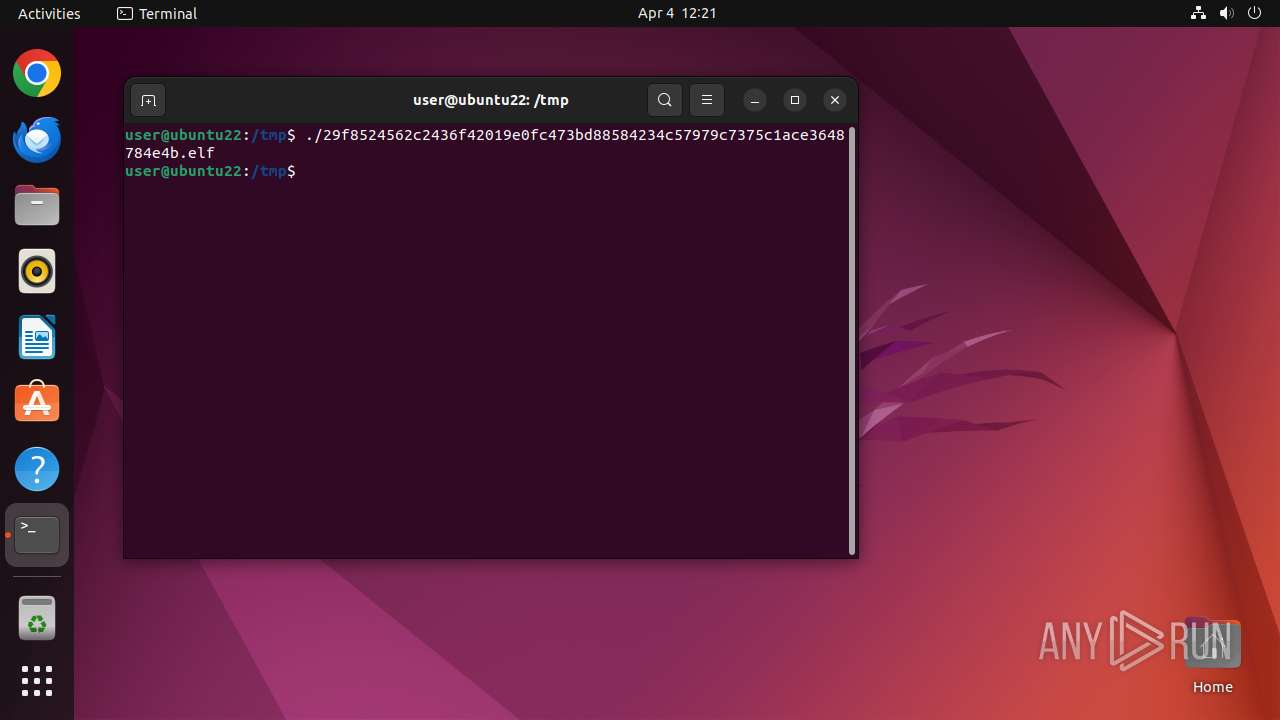Image resolution: width=1280 pixels, height=720 pixels.
Task: Click the volume icon in top bar
Action: point(1227,13)
